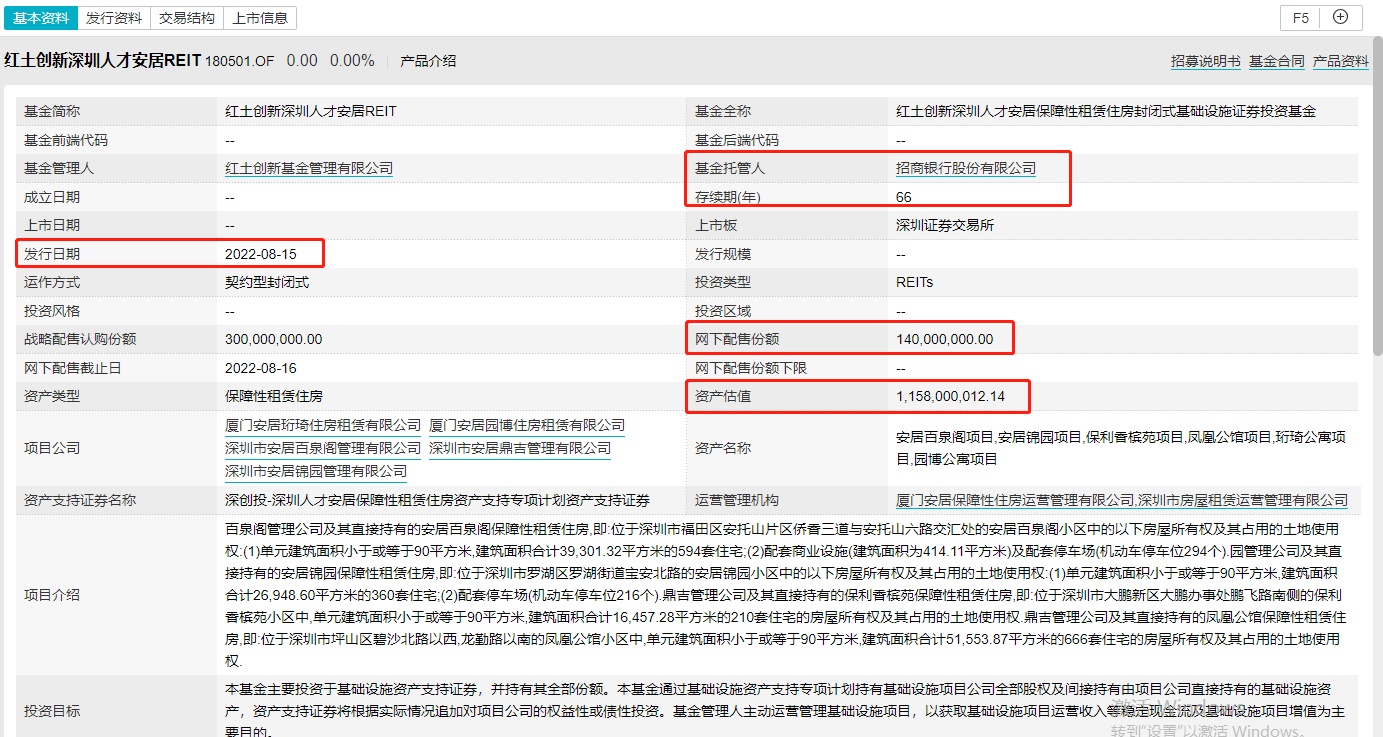Viewport: 1383px width, 737px height.
Task: Click the fund code 180501.OF
Action: click(240, 61)
